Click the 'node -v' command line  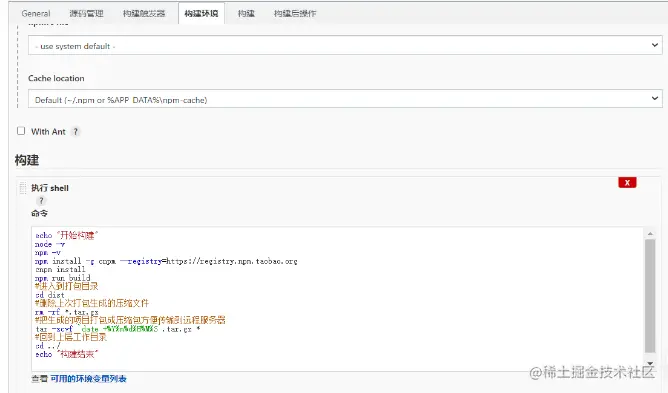click(x=50, y=244)
